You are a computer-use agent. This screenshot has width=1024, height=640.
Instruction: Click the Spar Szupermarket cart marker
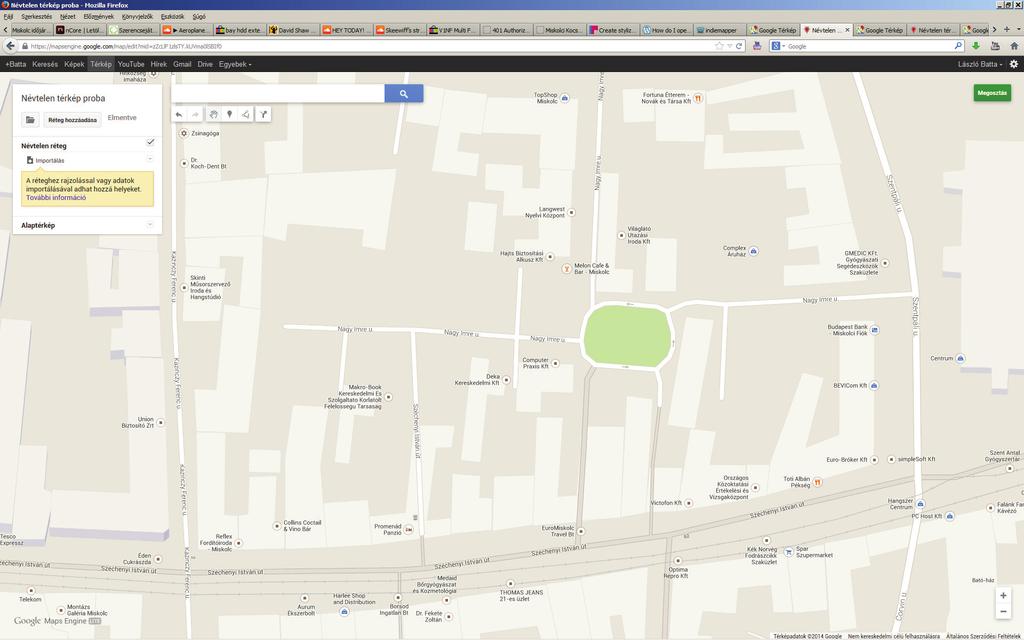click(788, 552)
